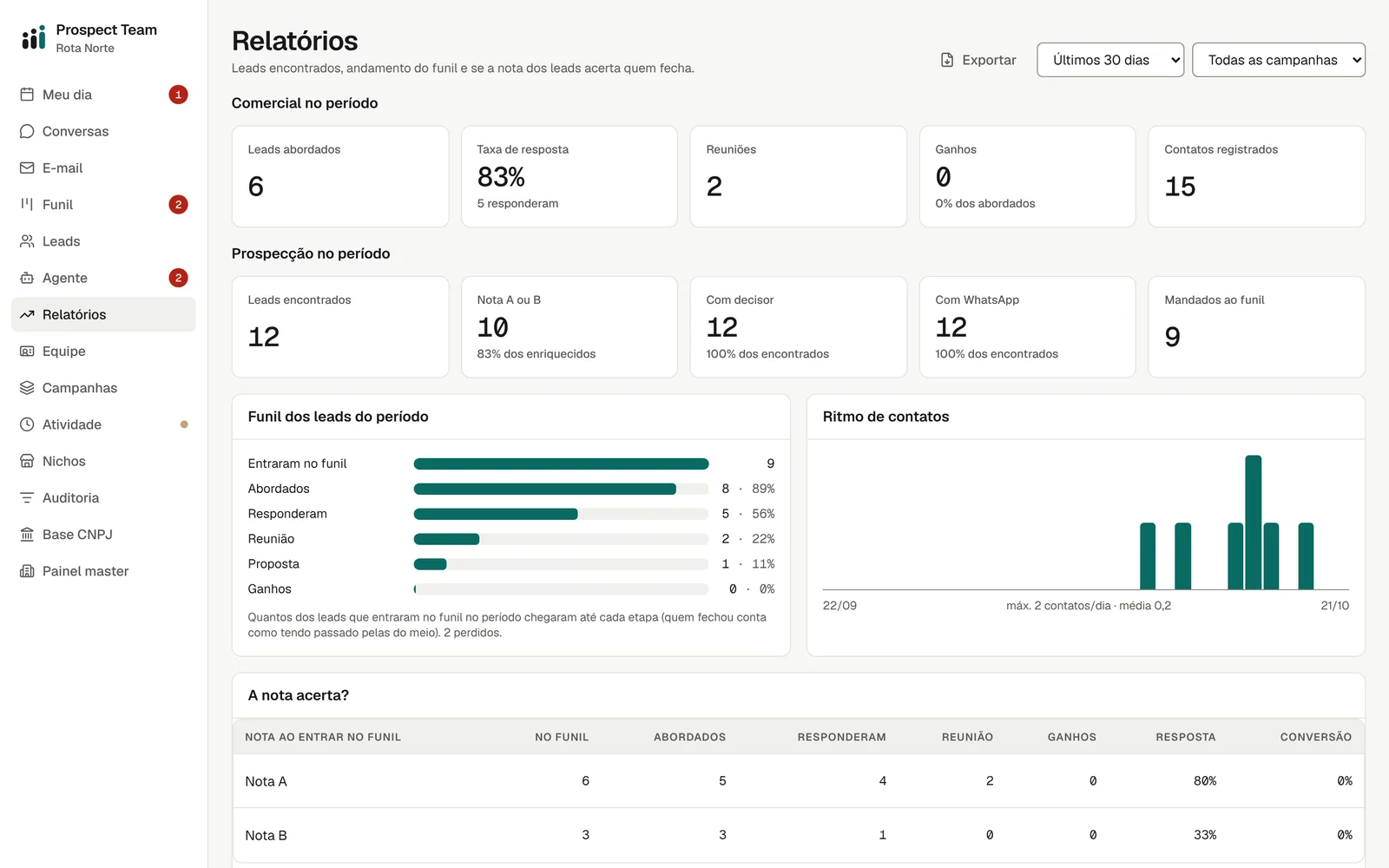Click the Conversas chat bubble icon
The height and width of the screenshot is (868, 1389).
point(27,131)
